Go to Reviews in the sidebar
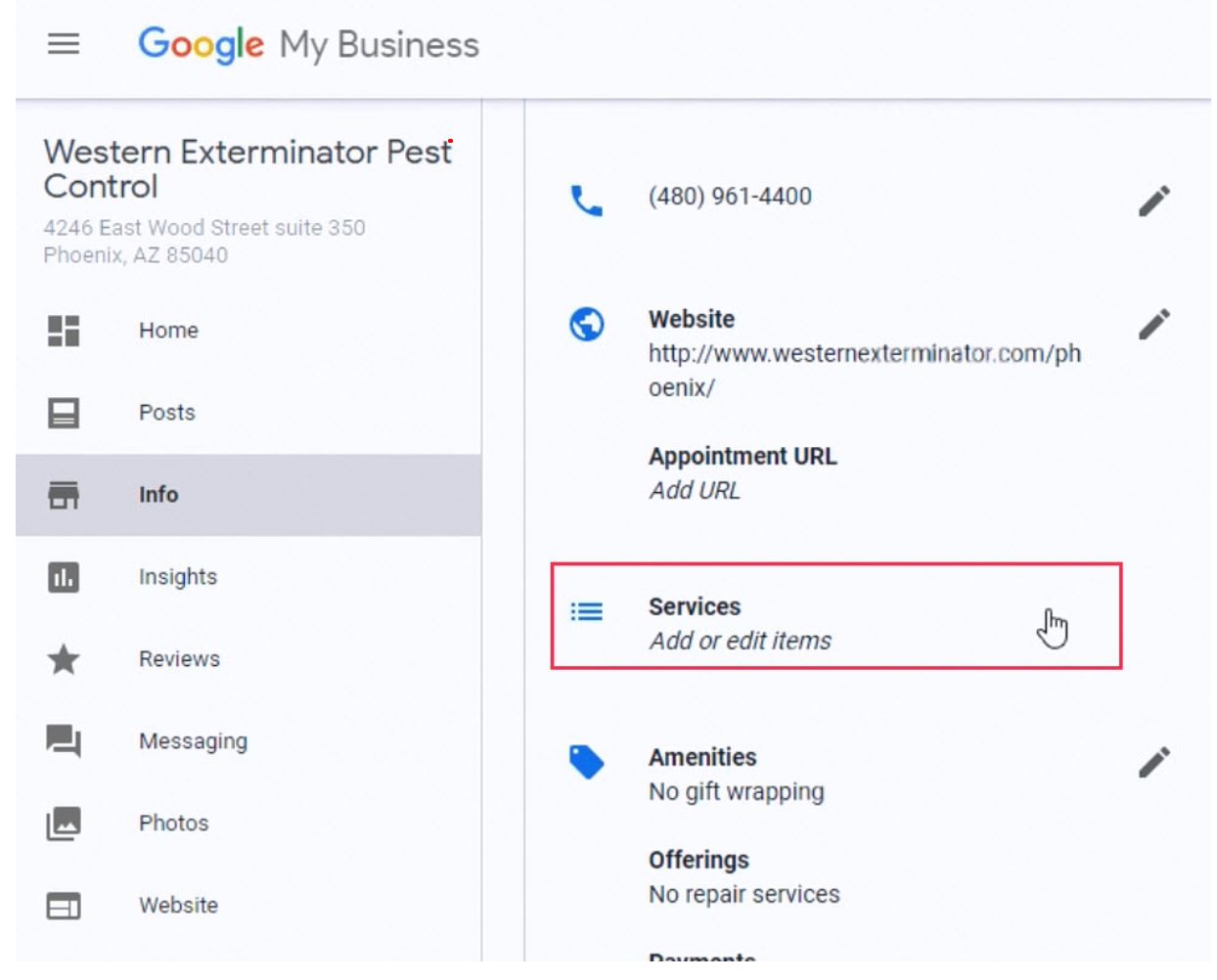 click(x=248, y=659)
